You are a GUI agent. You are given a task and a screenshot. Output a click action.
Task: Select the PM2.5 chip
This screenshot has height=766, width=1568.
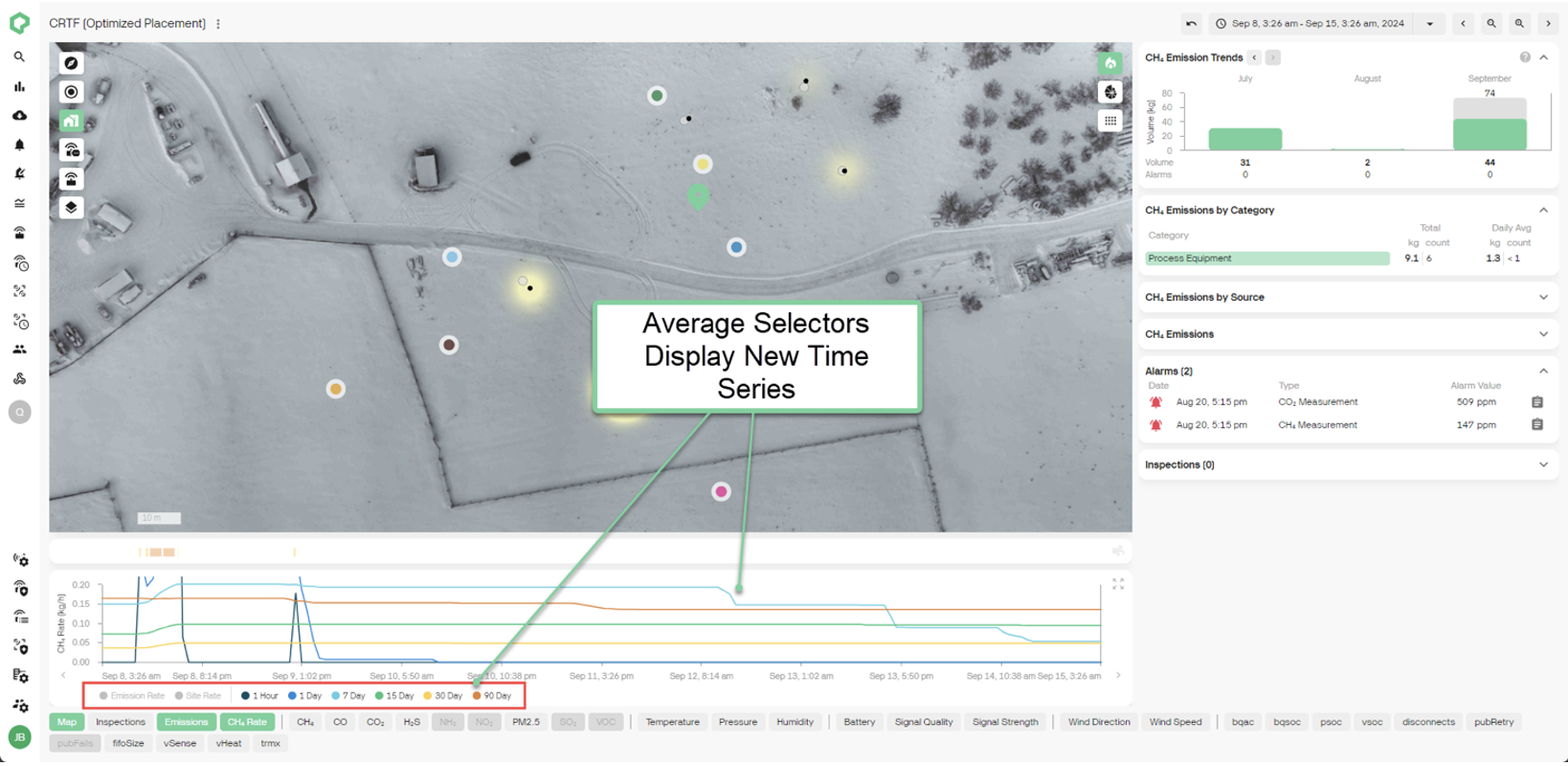coord(526,722)
